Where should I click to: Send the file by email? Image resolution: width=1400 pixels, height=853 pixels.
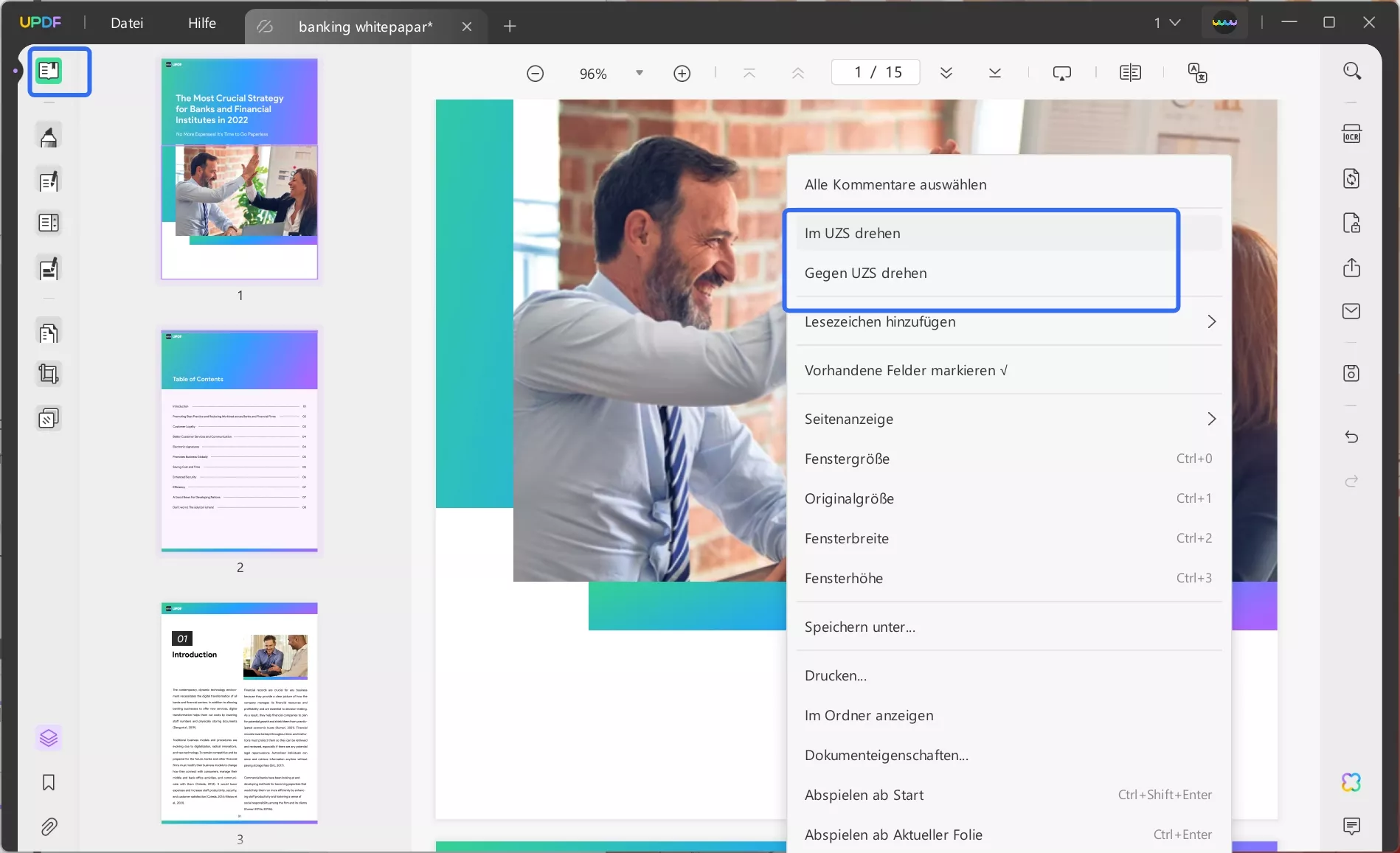coord(1352,311)
